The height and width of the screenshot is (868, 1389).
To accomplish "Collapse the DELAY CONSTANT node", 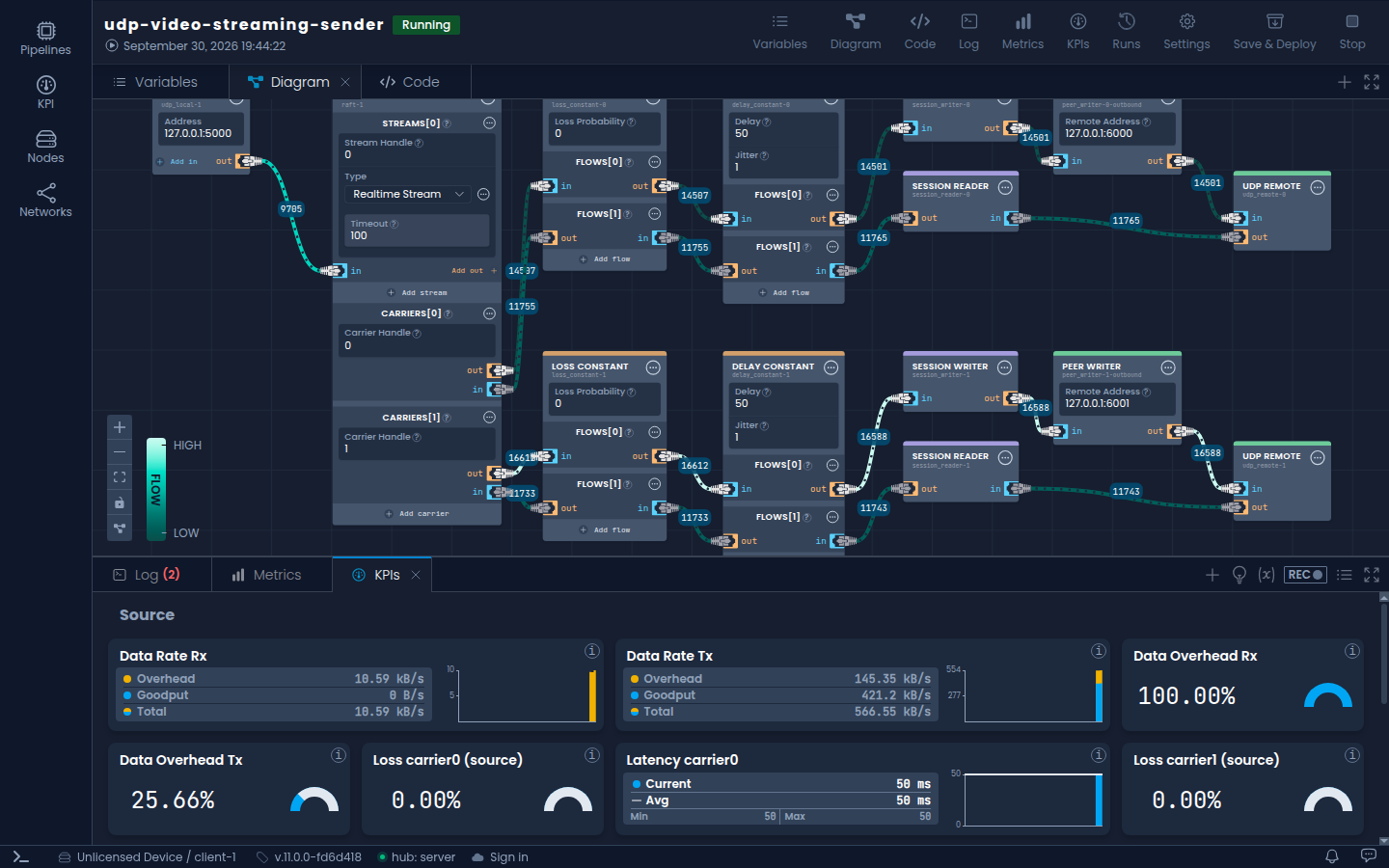I will click(831, 367).
